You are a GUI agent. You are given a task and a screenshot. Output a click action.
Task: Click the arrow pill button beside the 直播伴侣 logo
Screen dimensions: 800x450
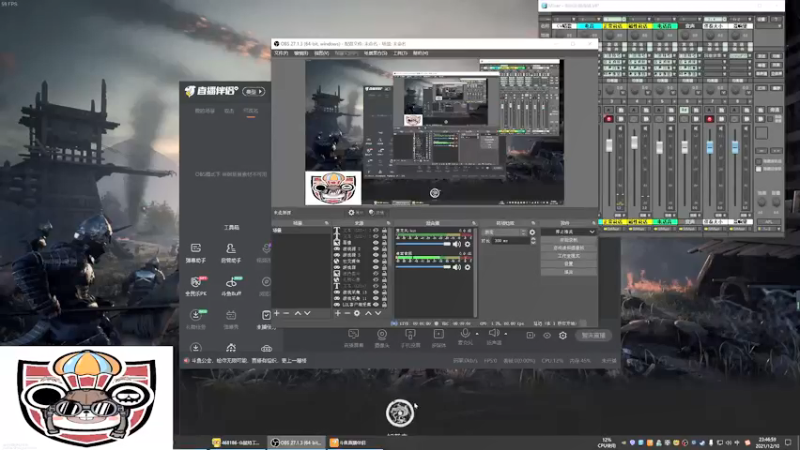tap(254, 92)
